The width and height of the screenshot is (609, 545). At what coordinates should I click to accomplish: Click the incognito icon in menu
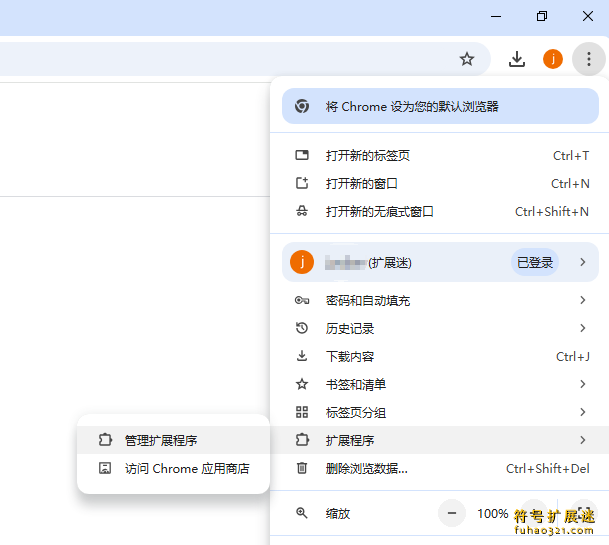click(x=302, y=211)
